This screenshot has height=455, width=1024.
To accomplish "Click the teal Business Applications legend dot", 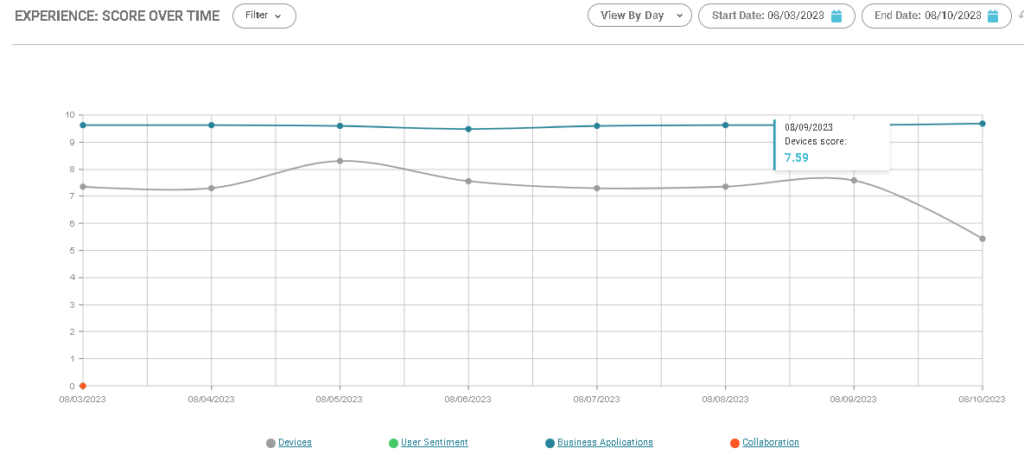I will [549, 443].
